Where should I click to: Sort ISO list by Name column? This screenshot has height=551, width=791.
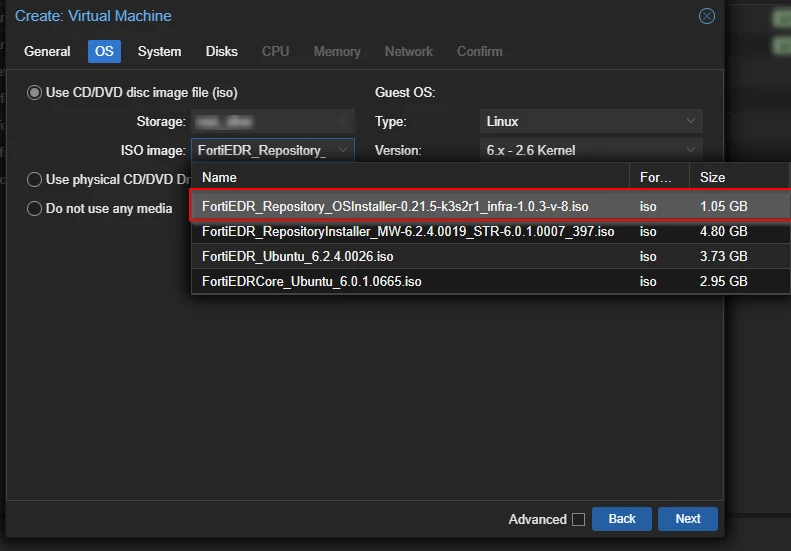411,178
